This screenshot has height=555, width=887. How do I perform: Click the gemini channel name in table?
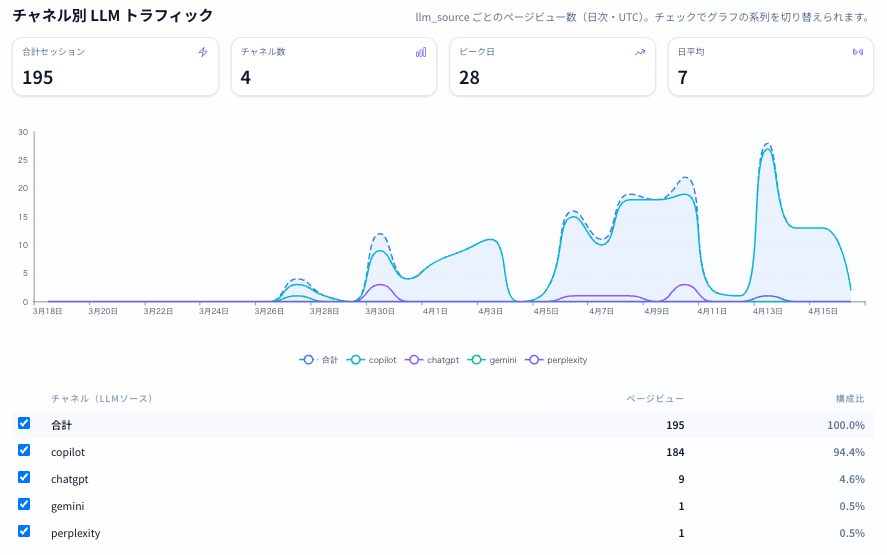click(x=67, y=506)
